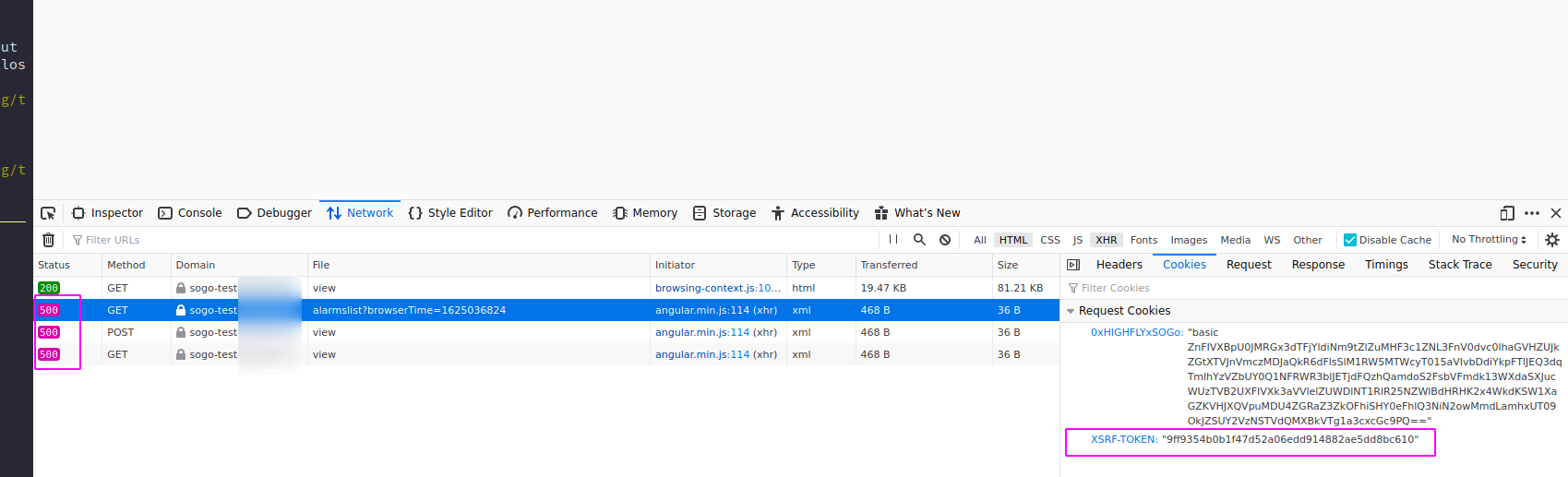Toggle the XHR request filter
1568x477 pixels.
[x=1106, y=240]
